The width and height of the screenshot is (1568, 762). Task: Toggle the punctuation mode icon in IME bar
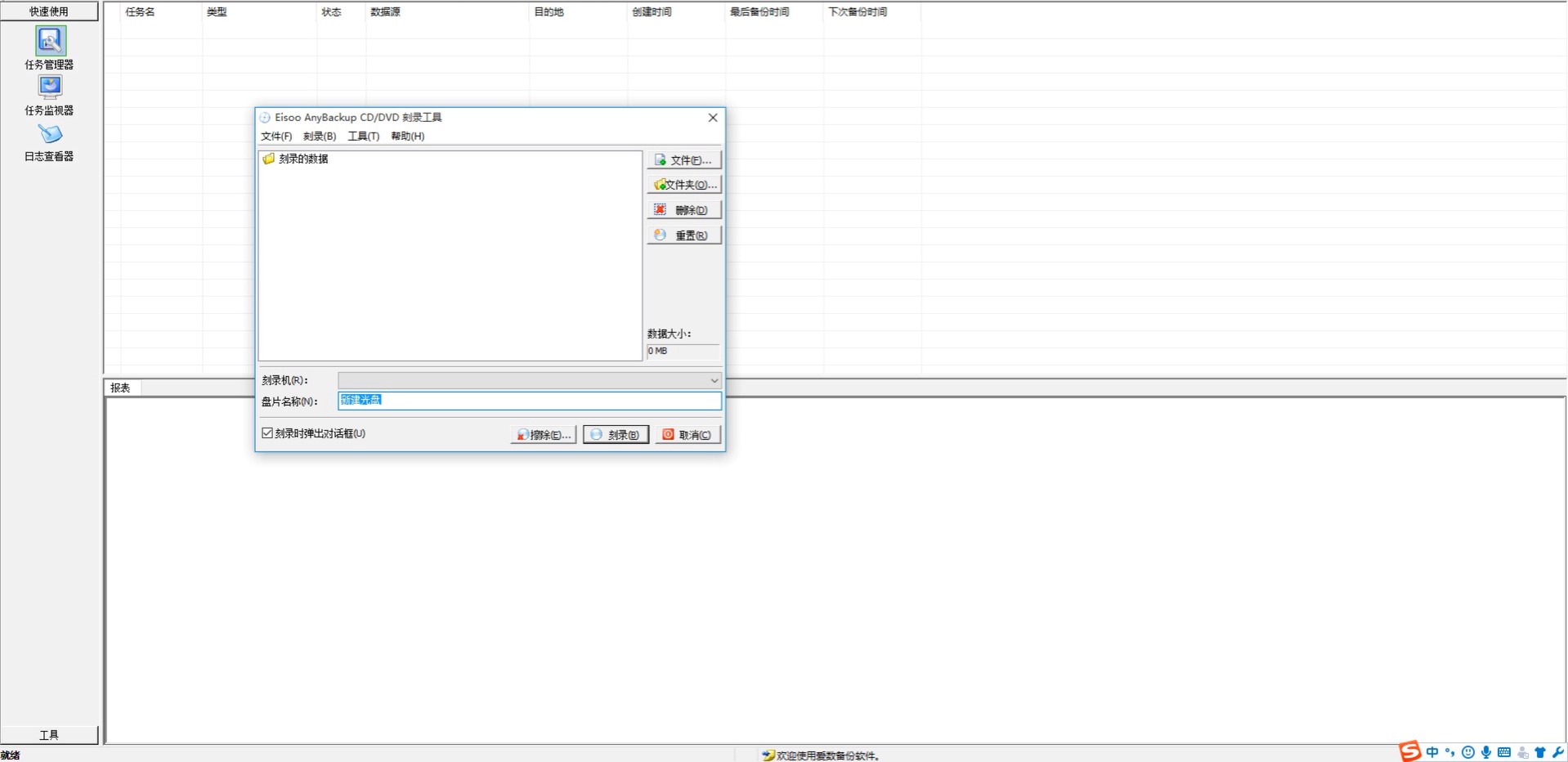[x=1450, y=752]
